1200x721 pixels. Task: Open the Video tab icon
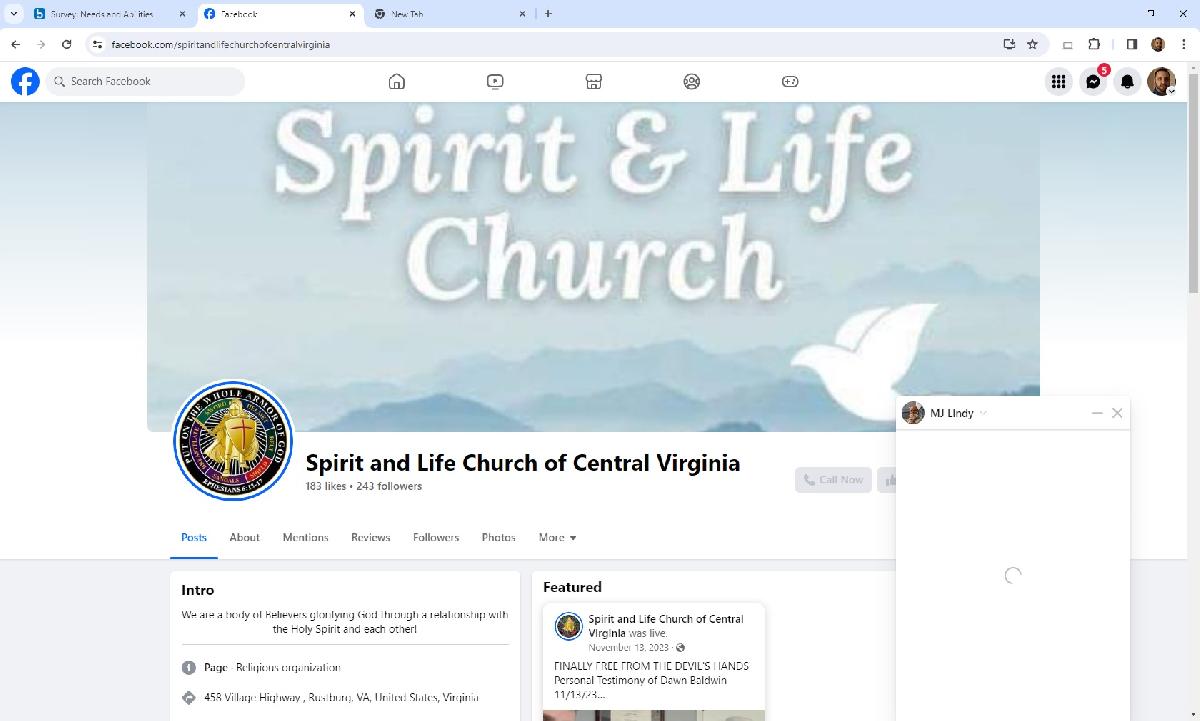pyautogui.click(x=495, y=82)
